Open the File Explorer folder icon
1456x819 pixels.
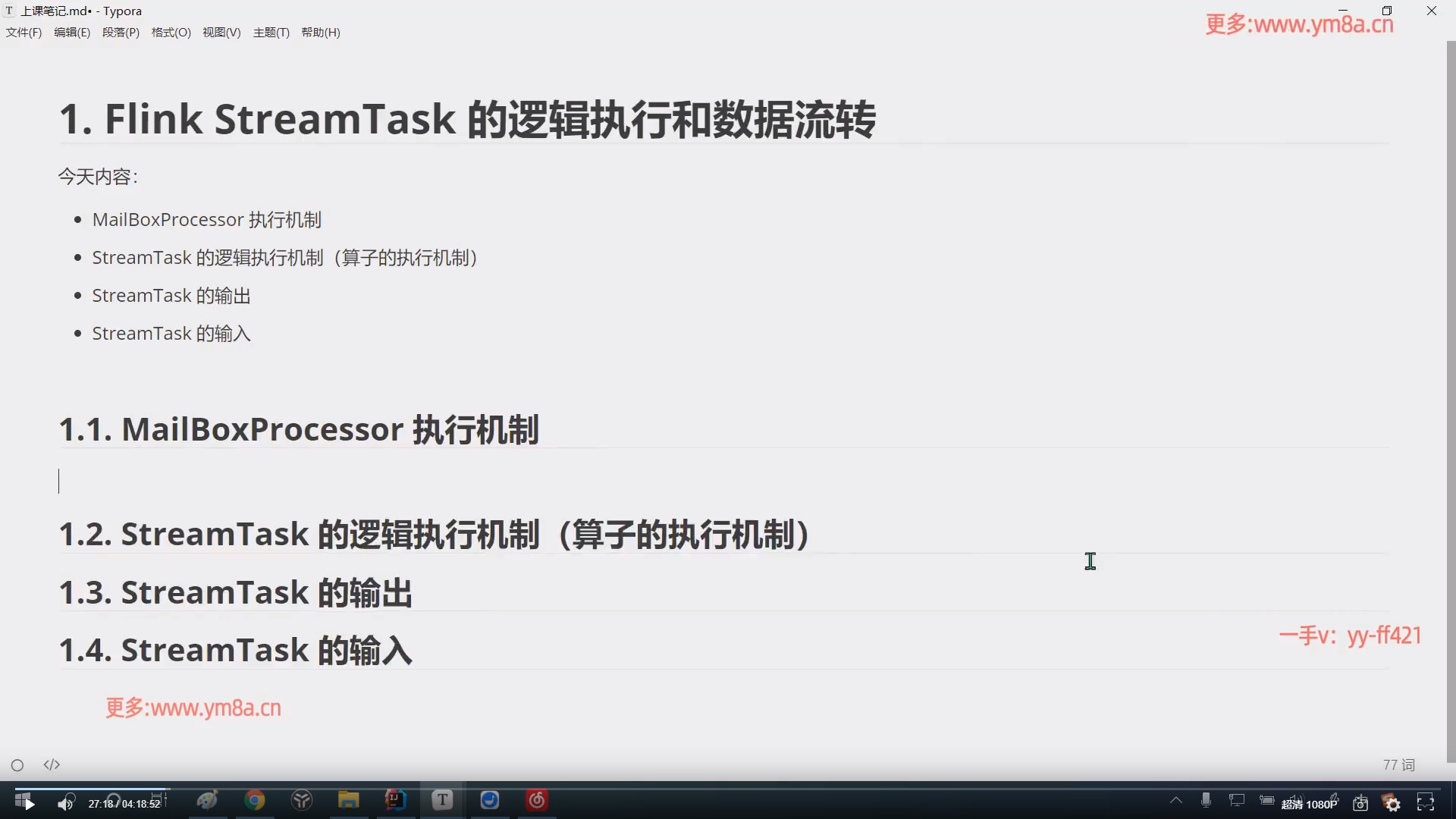pos(348,800)
